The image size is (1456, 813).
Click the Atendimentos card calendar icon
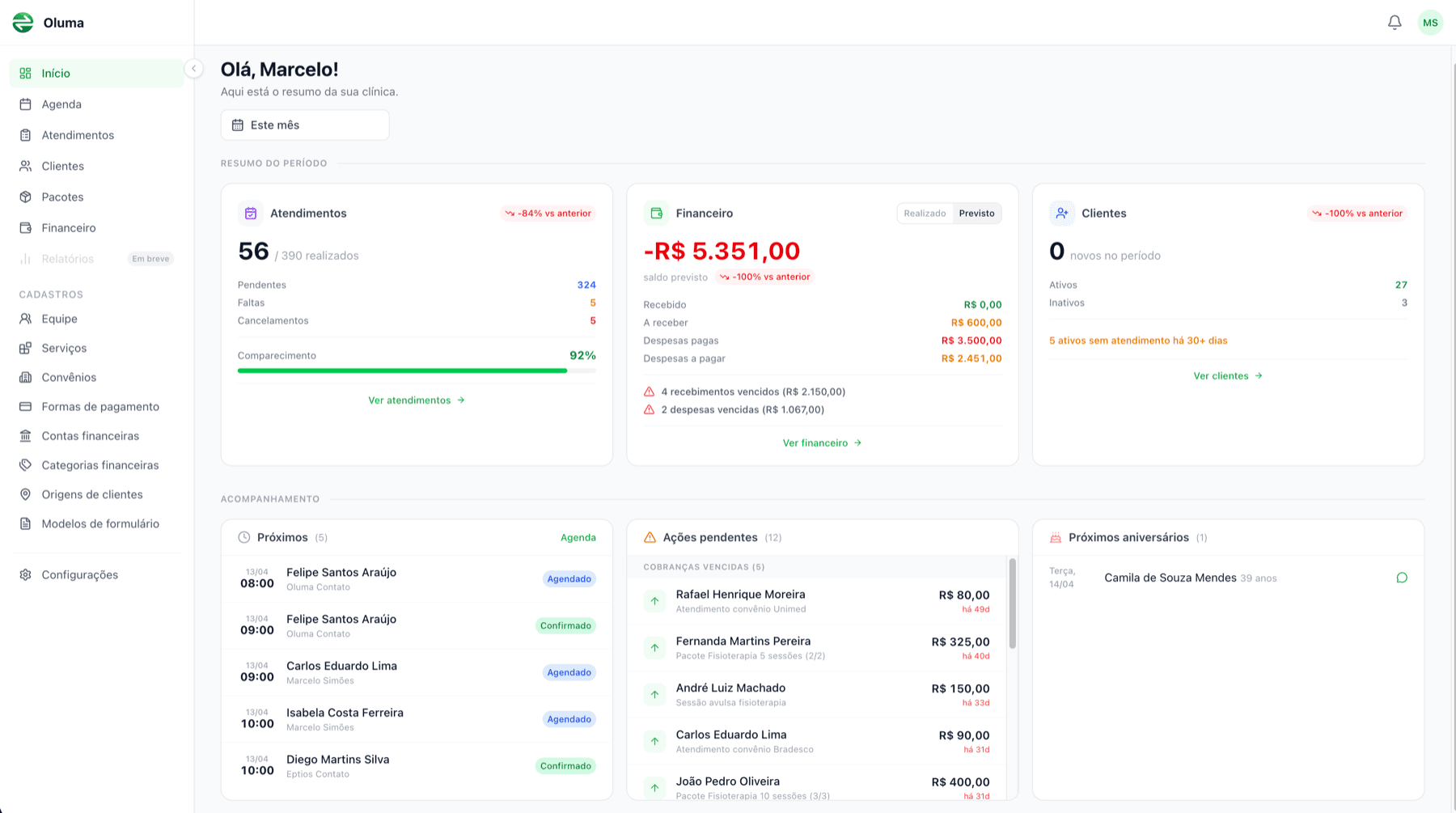[251, 214]
